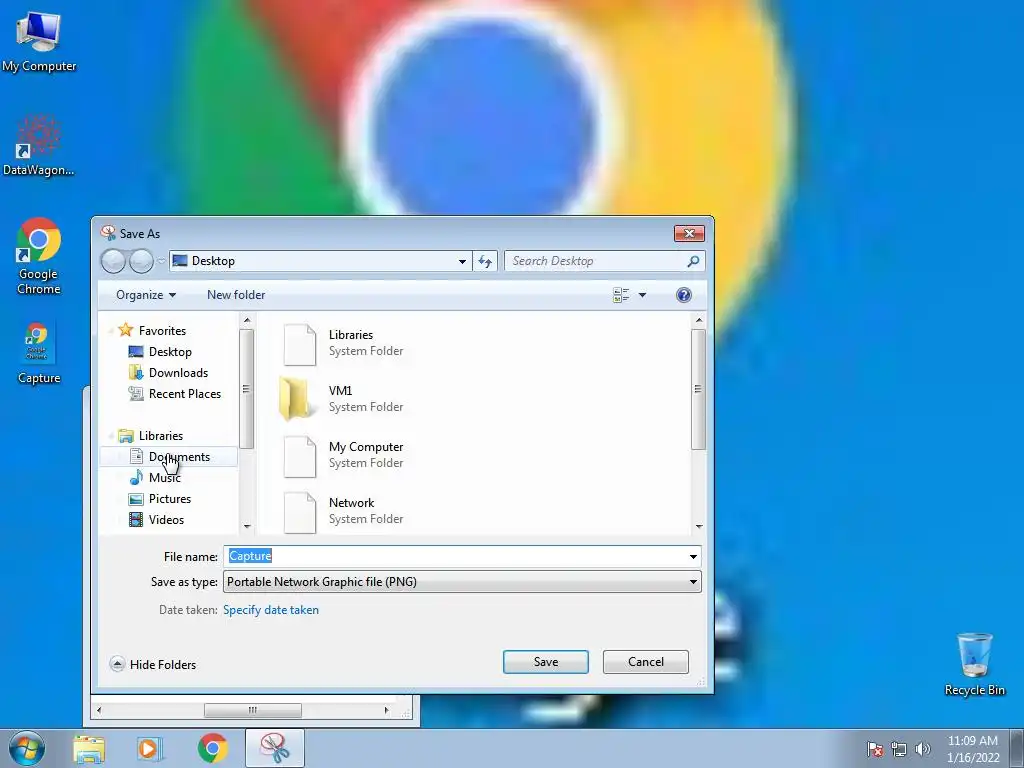Viewport: 1024px width, 768px height.
Task: Open more view options dropdown arrow
Action: (643, 295)
